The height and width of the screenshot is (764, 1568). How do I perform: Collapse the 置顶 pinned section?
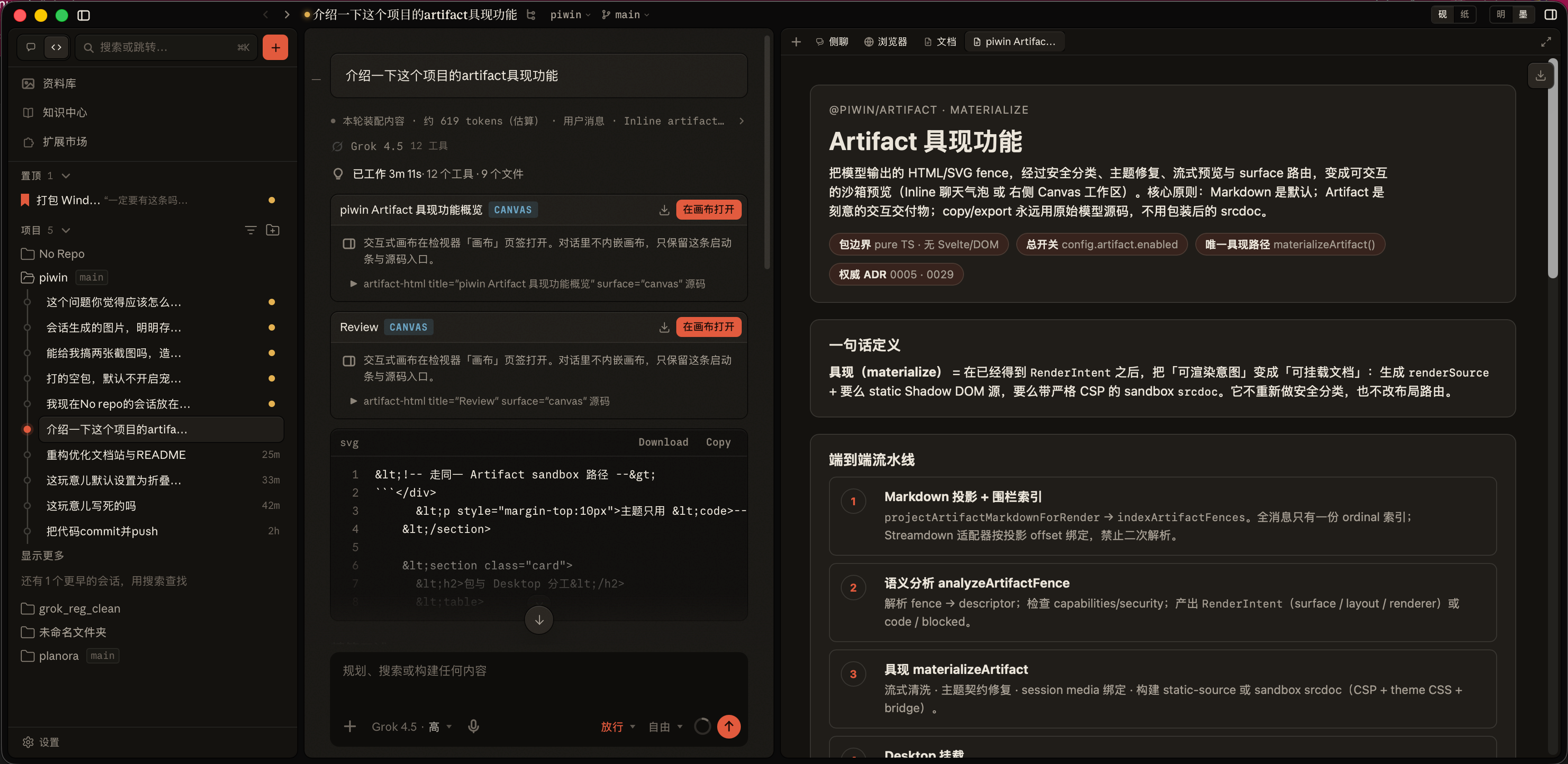click(66, 176)
